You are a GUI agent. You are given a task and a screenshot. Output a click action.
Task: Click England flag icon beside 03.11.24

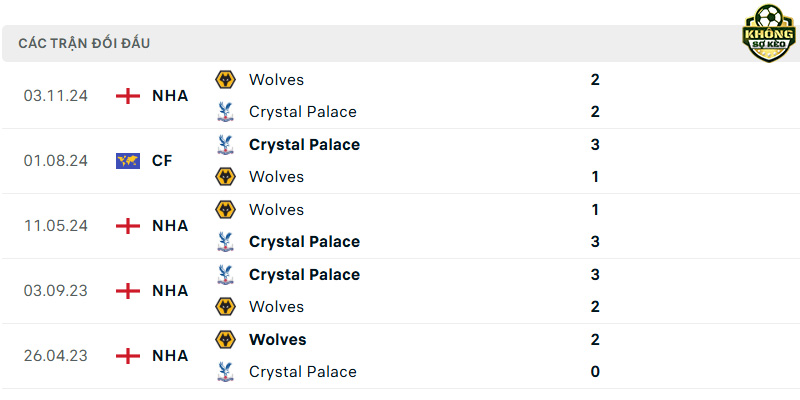click(x=128, y=96)
